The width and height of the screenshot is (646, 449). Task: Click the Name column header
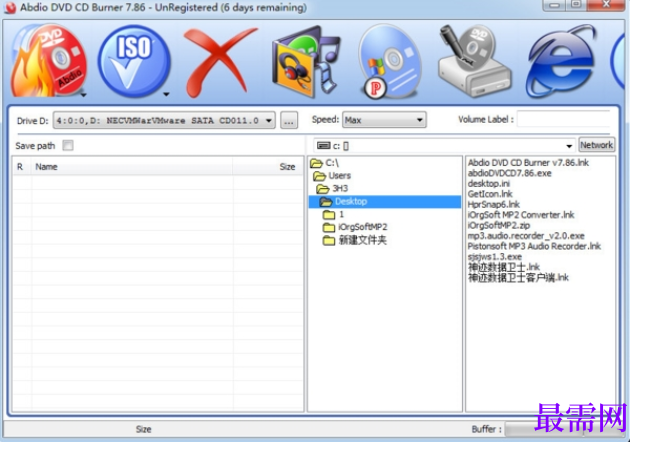(x=132, y=167)
